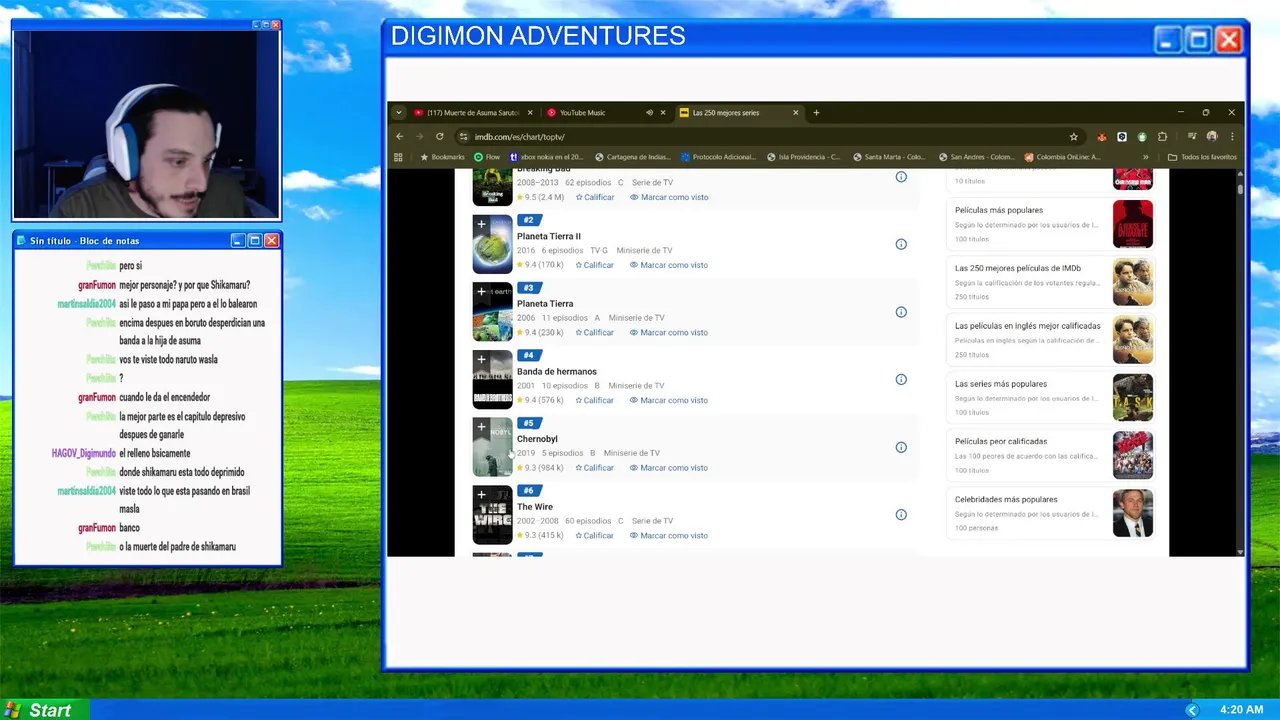Open the Bookmarks folder in bookmarks bar
This screenshot has height=720, width=1280.
[442, 157]
